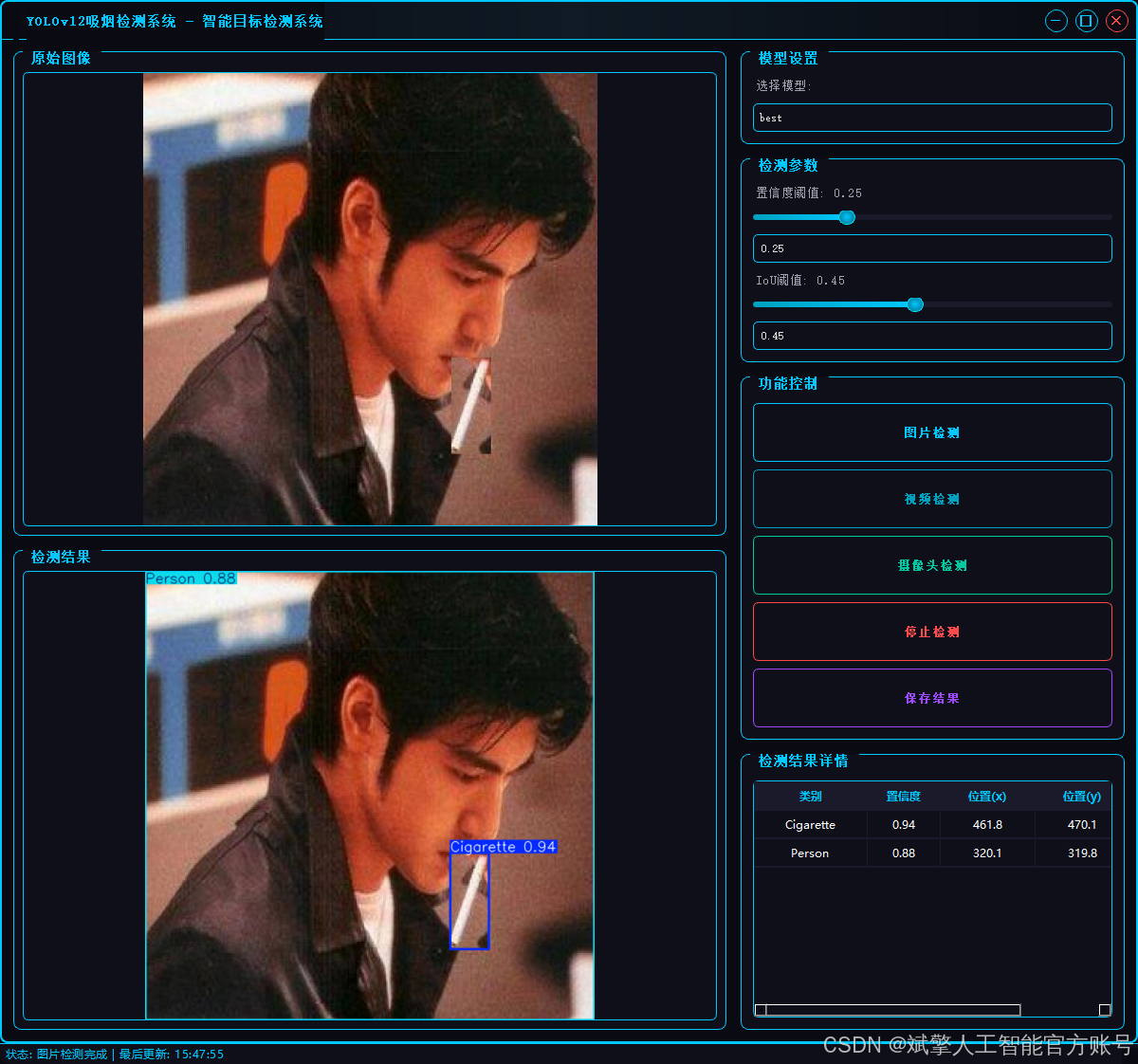This screenshot has width=1138, height=1064.
Task: Maximize the YOLOv12 detection window
Action: (x=1087, y=21)
